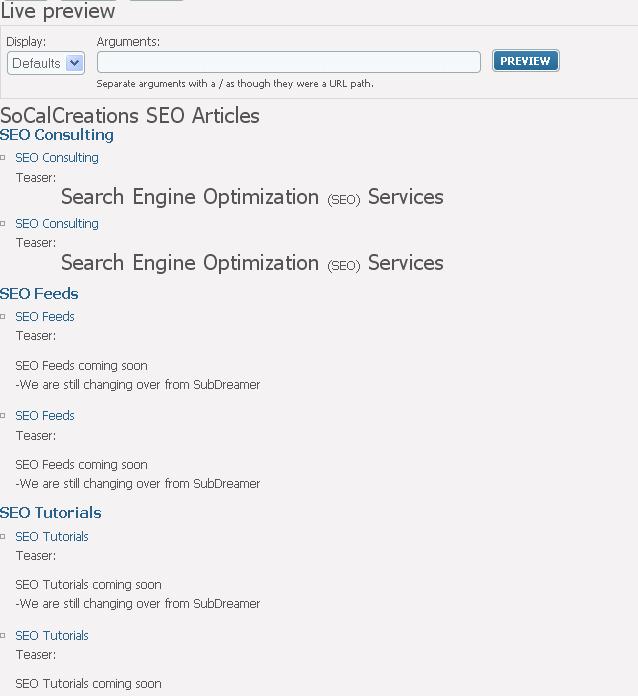Image resolution: width=638 pixels, height=696 pixels.
Task: Click the Live preview heading text
Action: point(58,11)
